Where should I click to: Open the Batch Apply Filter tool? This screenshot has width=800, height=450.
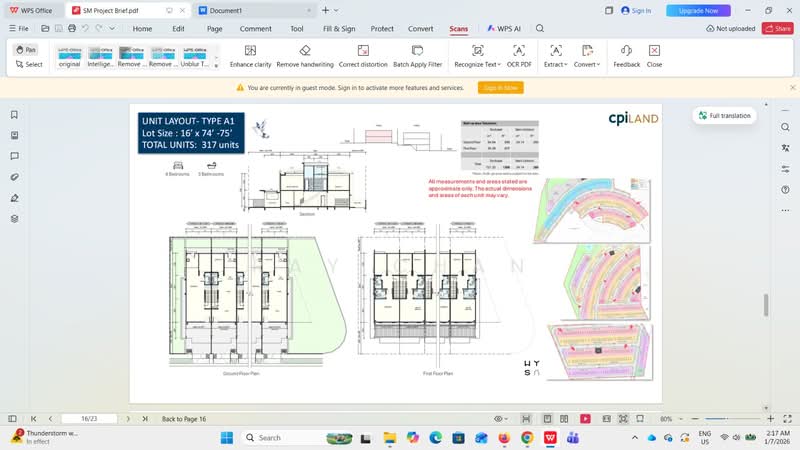tap(417, 56)
